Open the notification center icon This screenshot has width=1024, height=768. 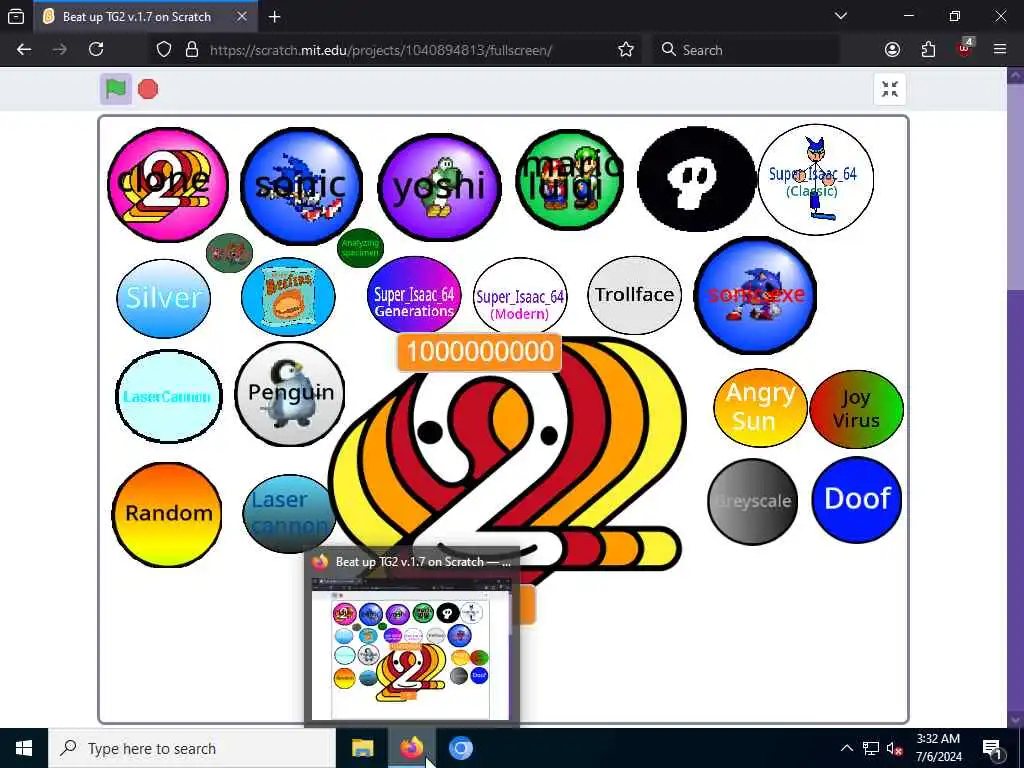(x=992, y=748)
